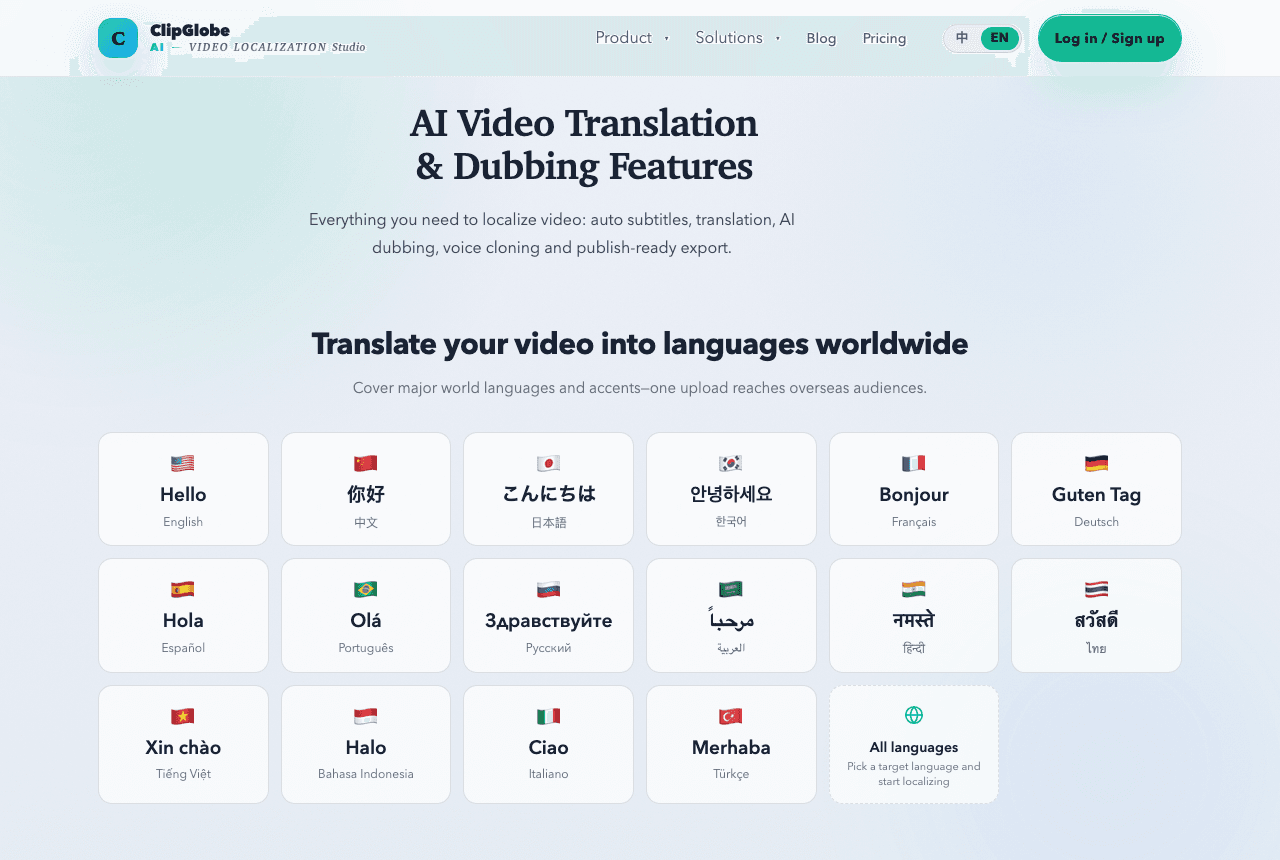Click the English label under Hello
1280x860 pixels.
(x=183, y=522)
